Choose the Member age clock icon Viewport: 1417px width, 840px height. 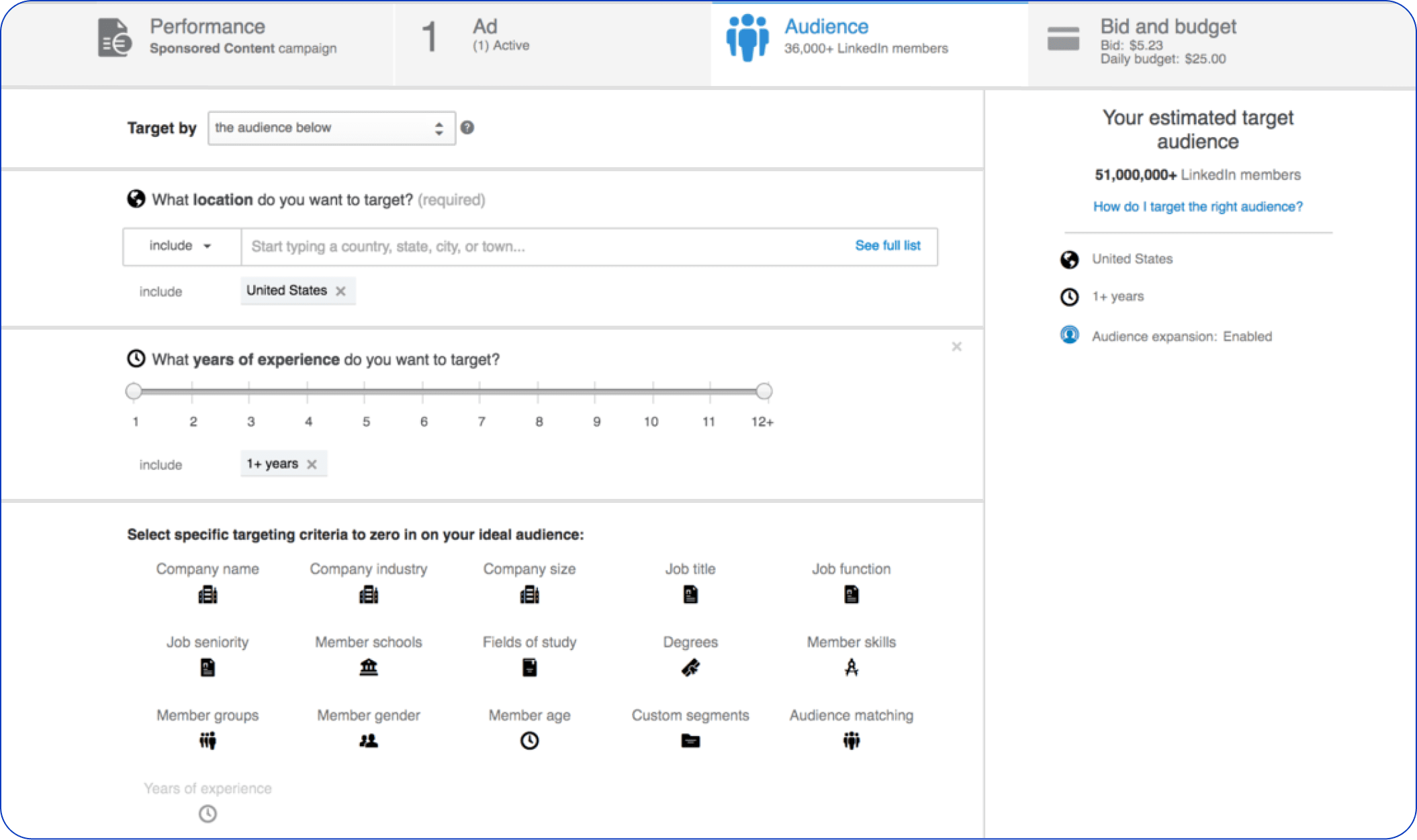pyautogui.click(x=529, y=741)
